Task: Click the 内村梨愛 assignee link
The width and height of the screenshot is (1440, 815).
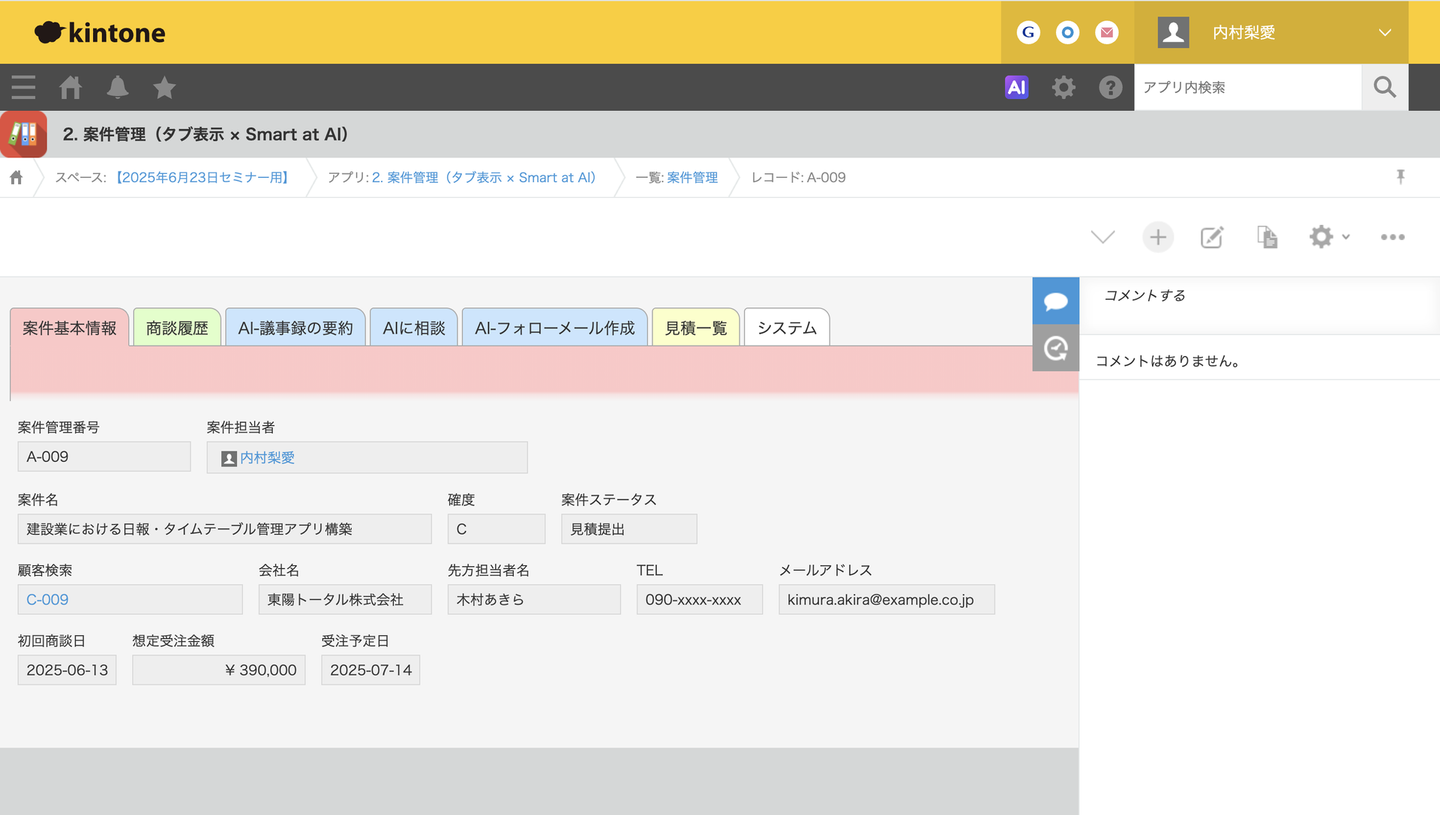Action: 267,458
